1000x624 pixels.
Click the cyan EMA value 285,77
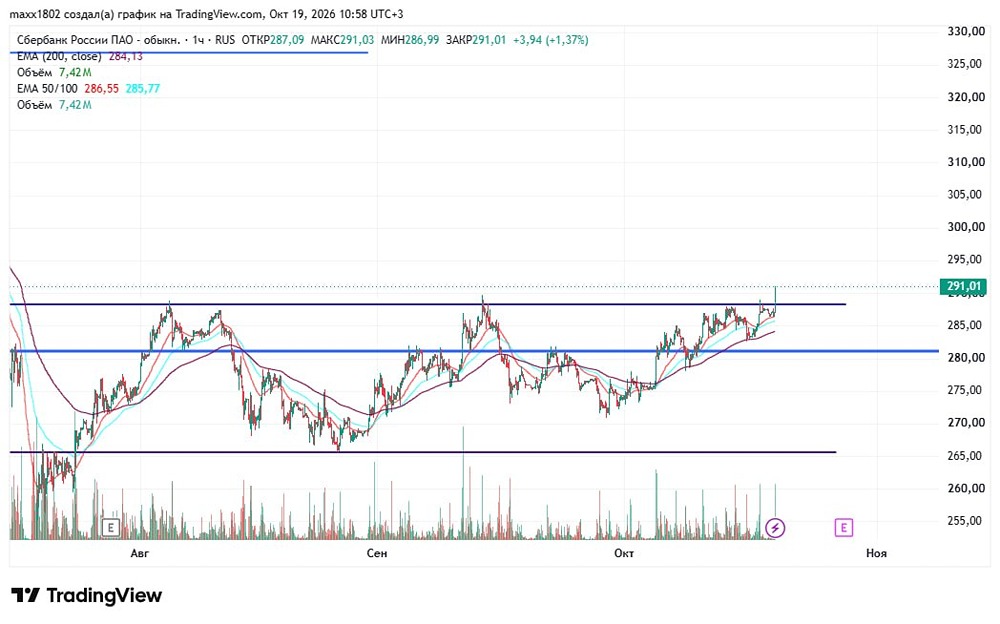point(143,88)
